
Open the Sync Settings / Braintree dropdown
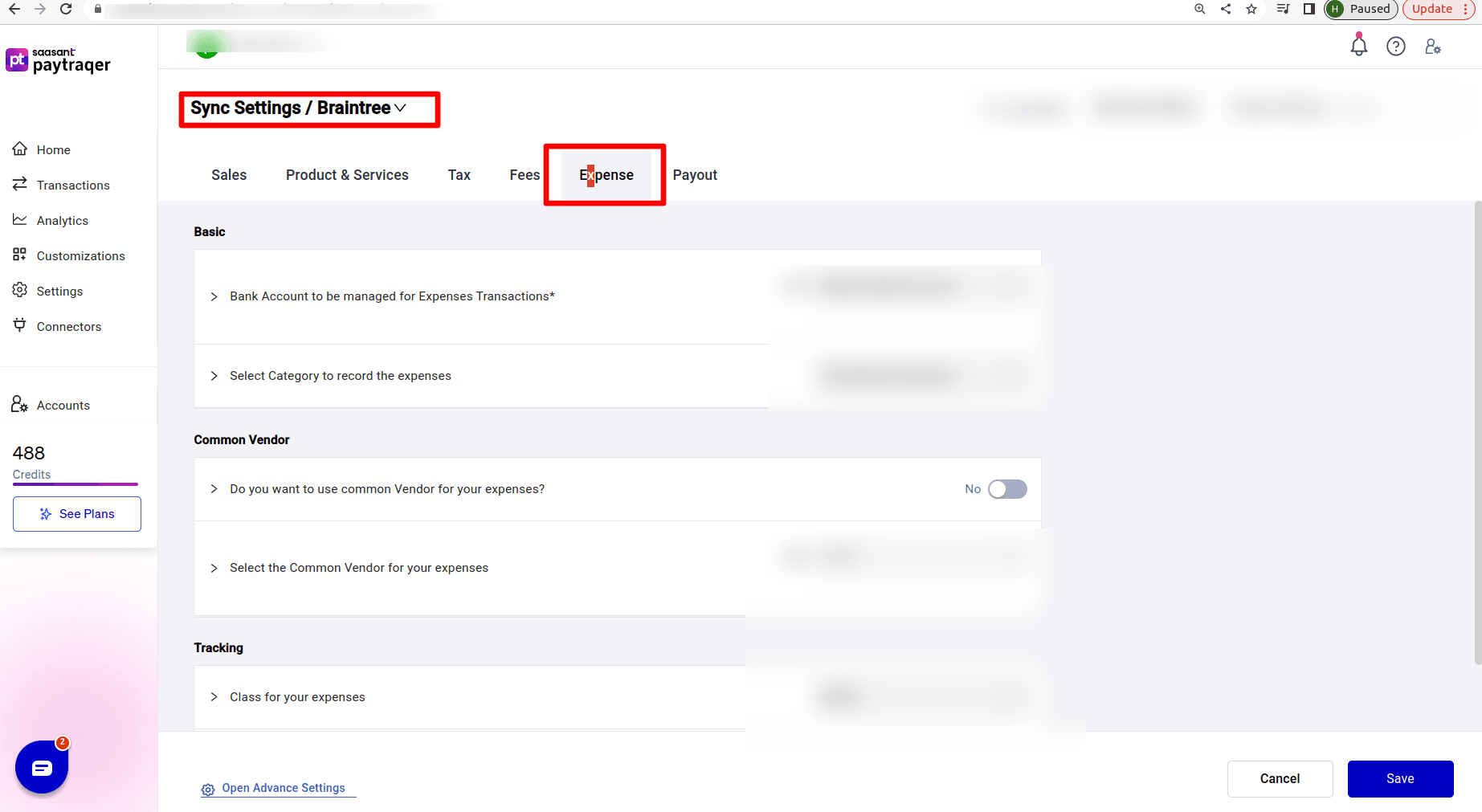point(400,108)
